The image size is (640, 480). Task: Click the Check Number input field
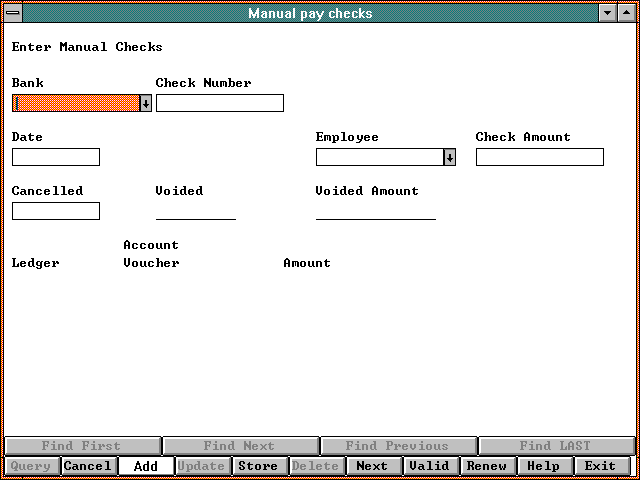pos(219,103)
